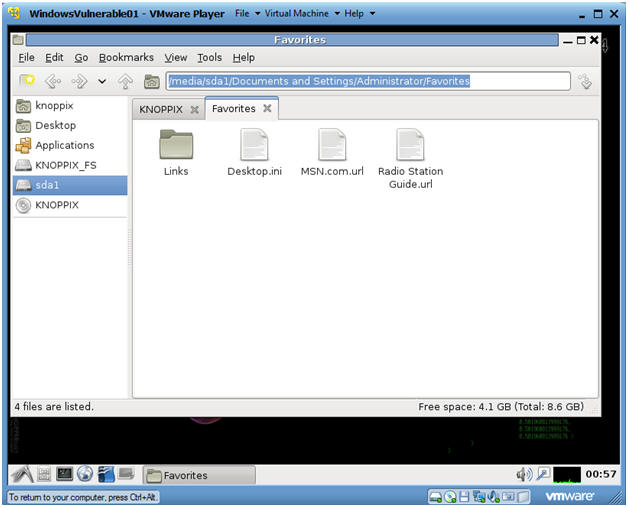Viewport: 628px width, 507px height.
Task: Go forward using the right arrow icon
Action: (x=79, y=81)
